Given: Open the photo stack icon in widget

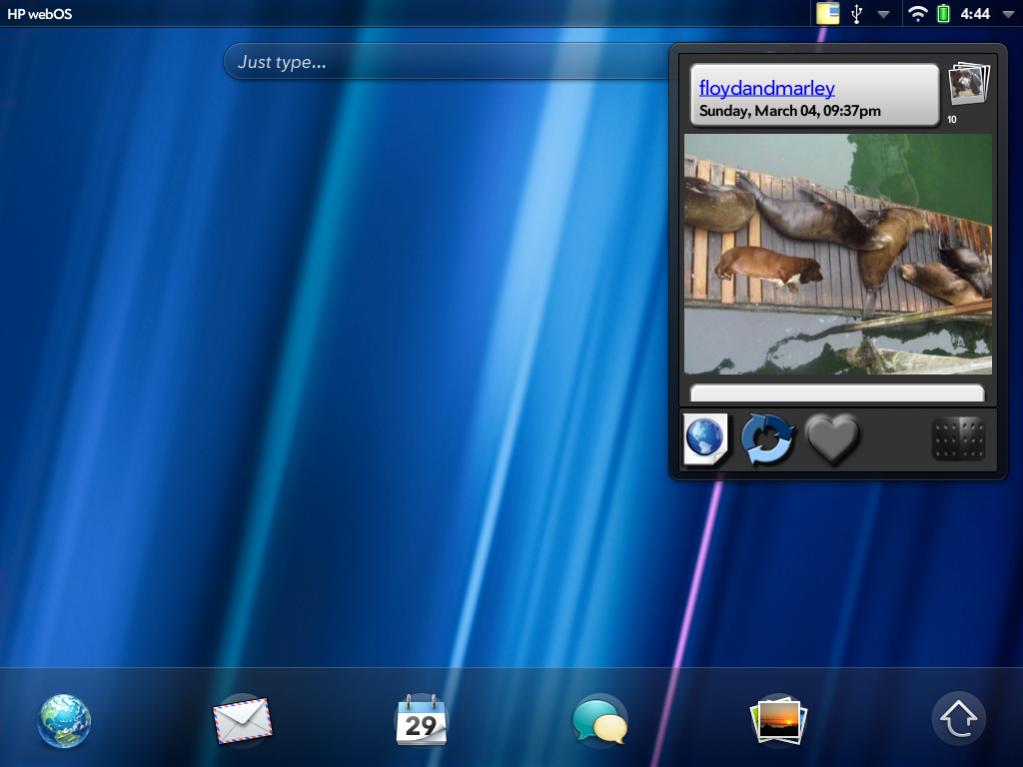Looking at the screenshot, I should point(968,85).
